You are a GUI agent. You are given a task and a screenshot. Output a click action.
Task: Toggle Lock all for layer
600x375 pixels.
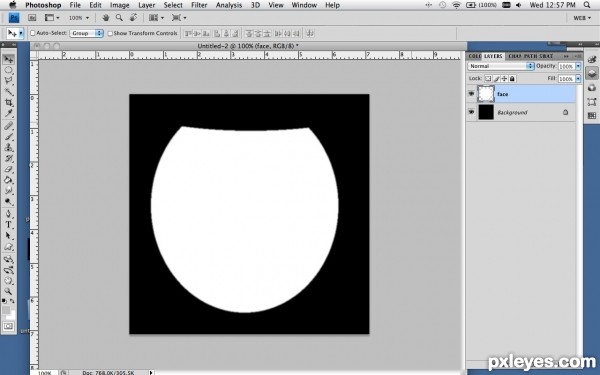(x=512, y=78)
